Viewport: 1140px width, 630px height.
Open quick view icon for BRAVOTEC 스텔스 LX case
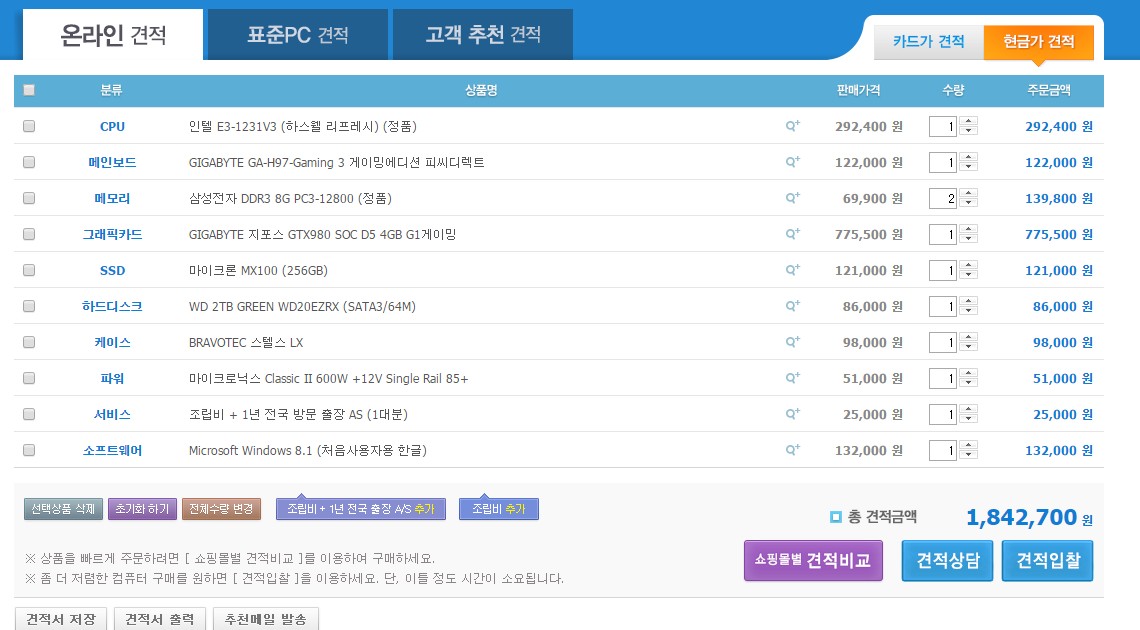[x=792, y=342]
